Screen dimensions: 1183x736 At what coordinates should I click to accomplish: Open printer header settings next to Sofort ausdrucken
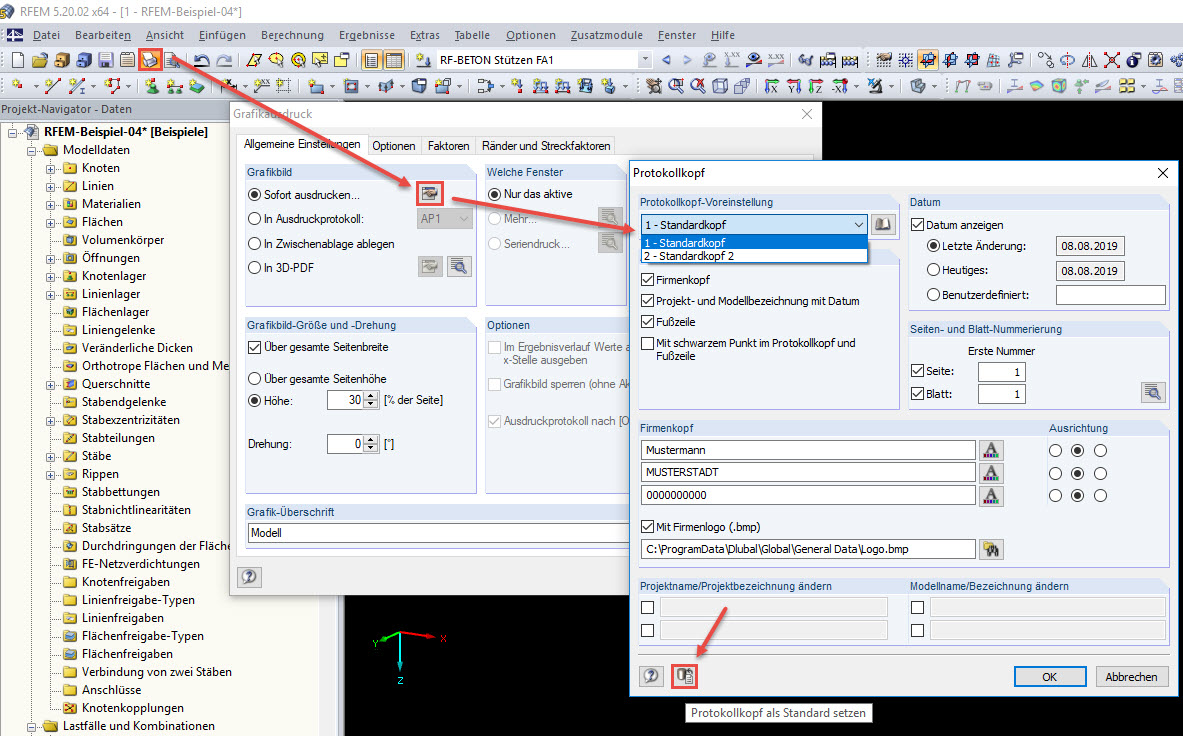pyautogui.click(x=429, y=194)
